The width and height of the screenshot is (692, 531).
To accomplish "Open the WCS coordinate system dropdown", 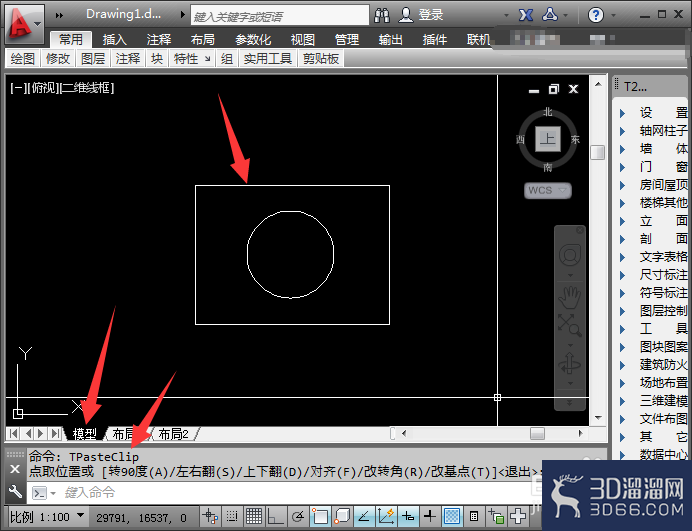I will pos(548,191).
